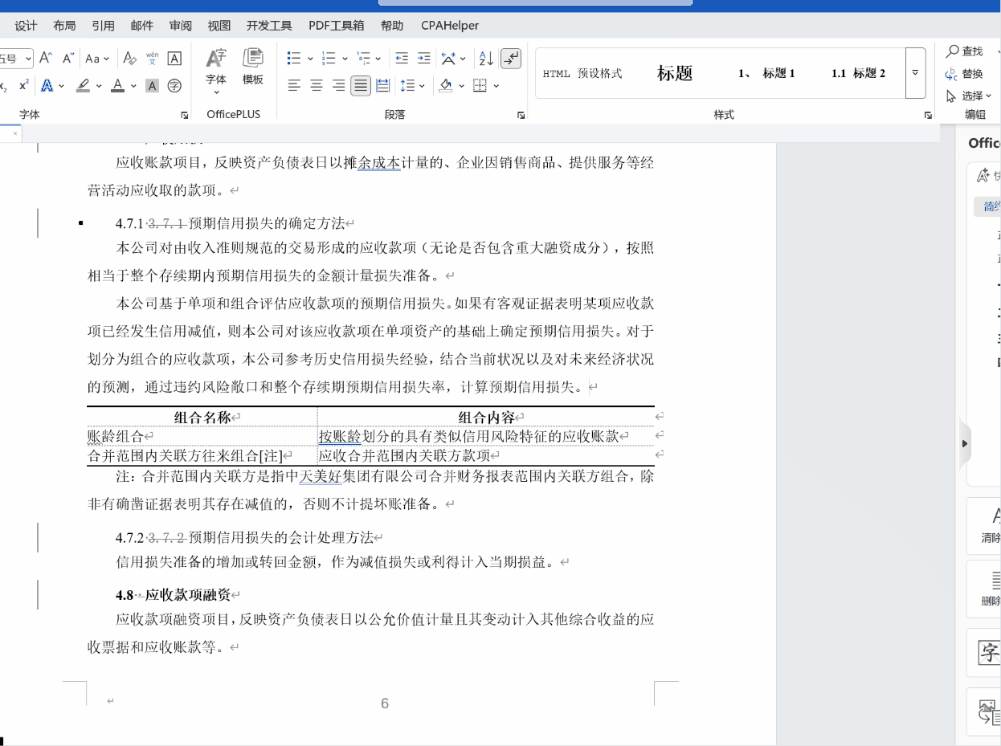Open the styles pane launcher
This screenshot has height=746, width=1001.
(928, 116)
